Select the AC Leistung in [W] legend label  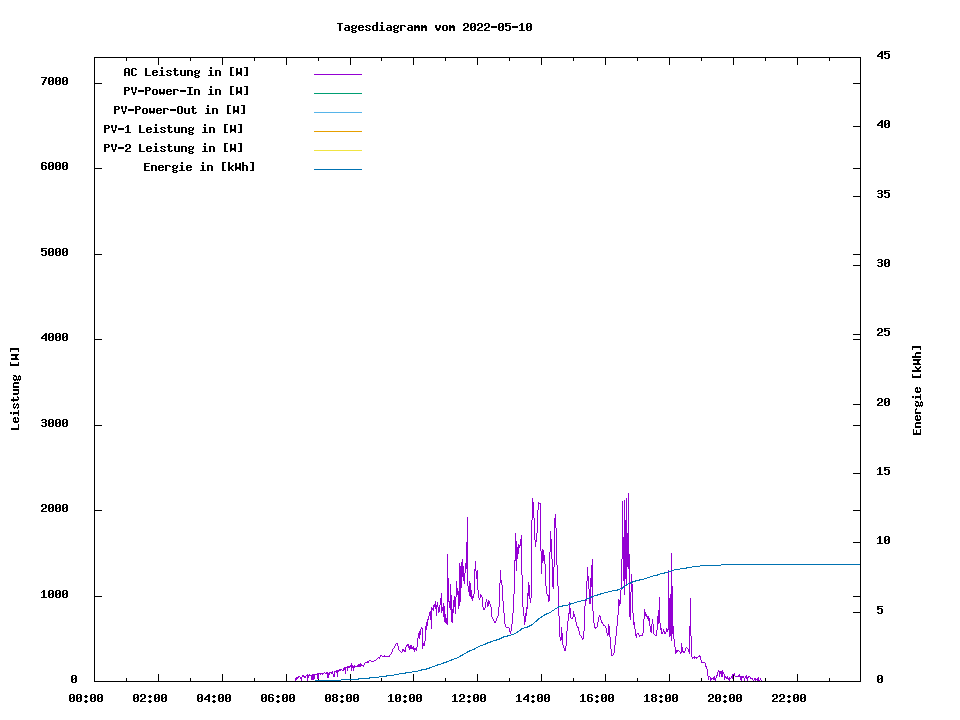pos(186,72)
